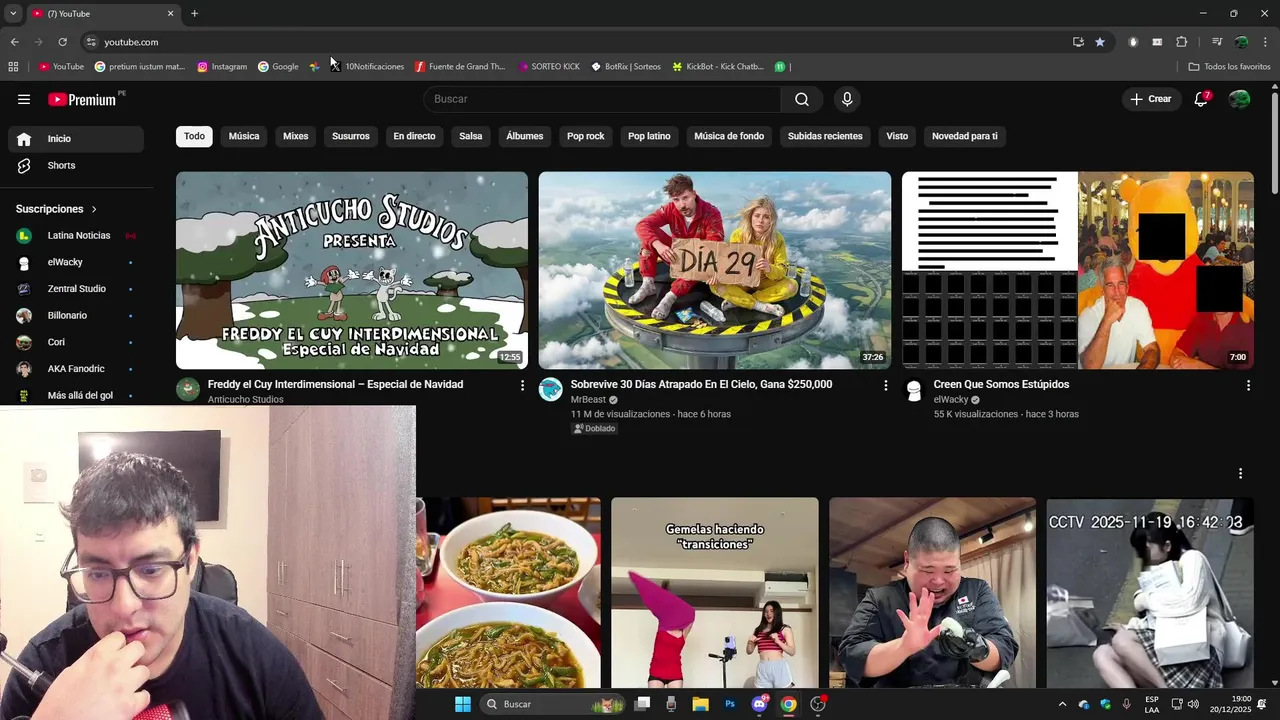Select the Susurros filter chip
Viewport: 1280px width, 720px height.
[351, 136]
